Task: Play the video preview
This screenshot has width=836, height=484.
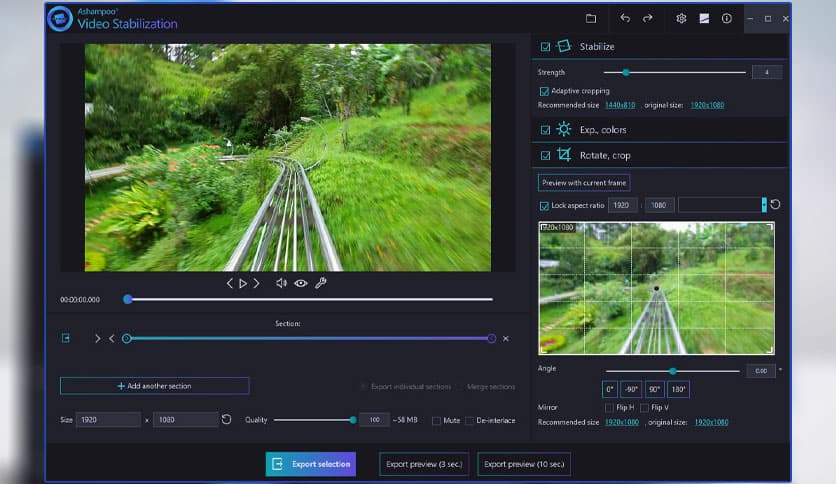Action: 243,283
